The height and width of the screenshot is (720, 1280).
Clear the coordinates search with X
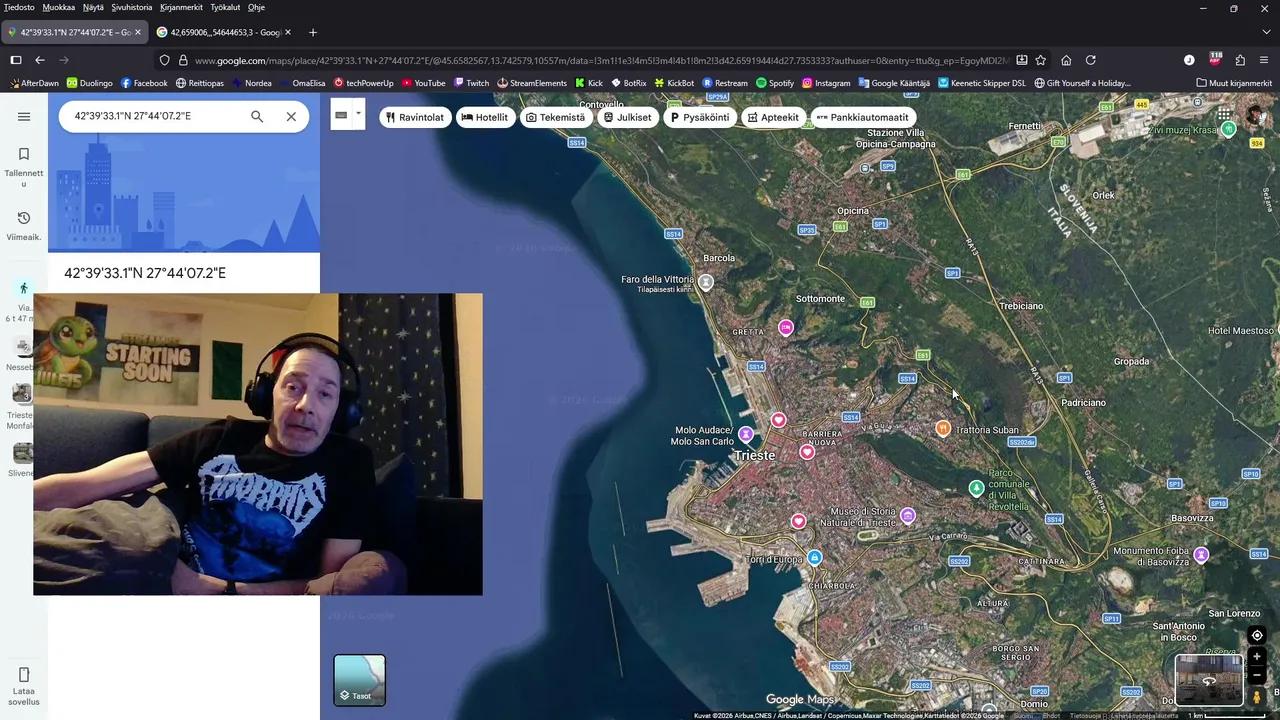(291, 117)
